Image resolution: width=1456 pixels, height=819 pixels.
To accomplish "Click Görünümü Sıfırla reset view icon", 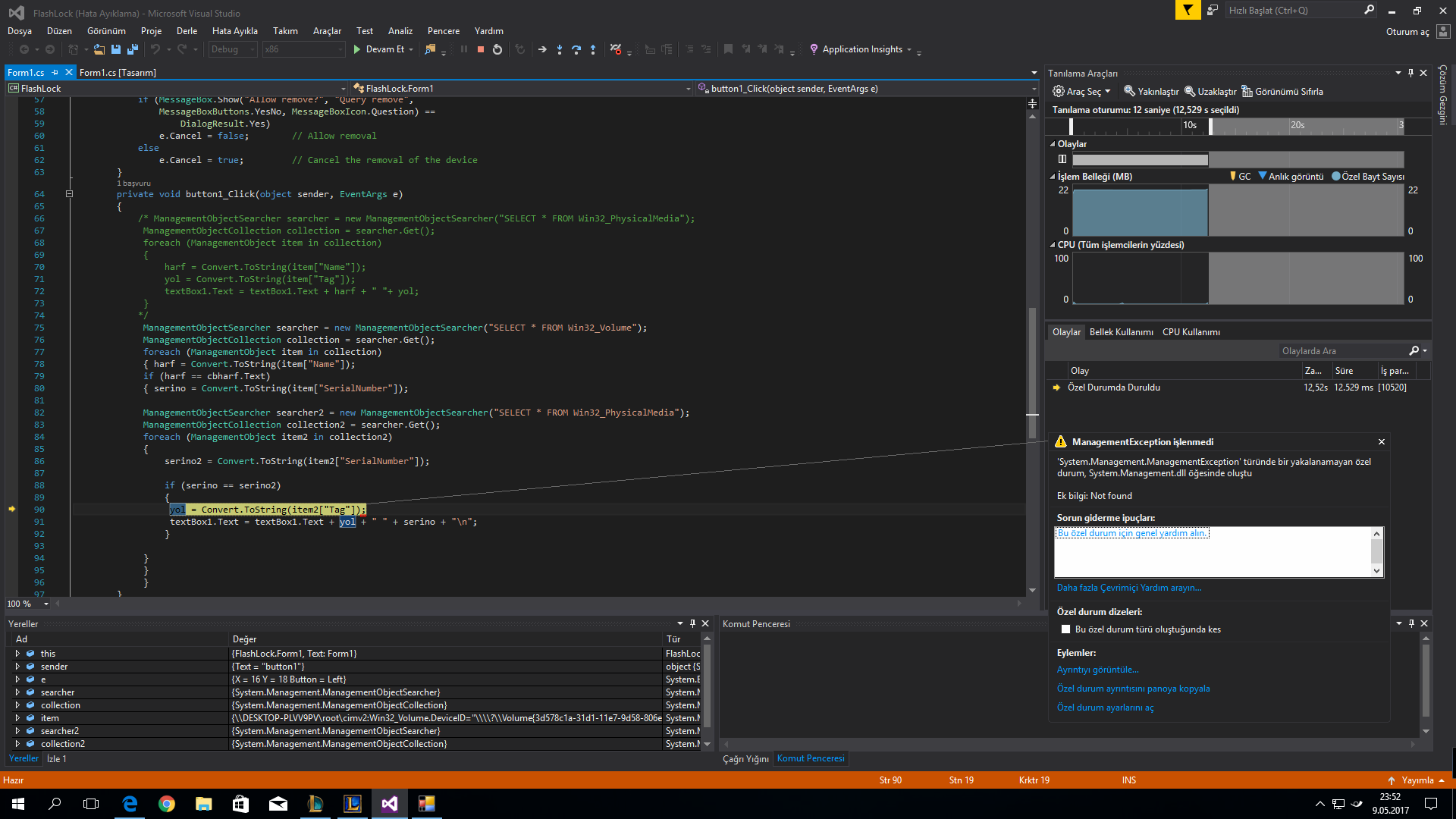I will (1246, 91).
